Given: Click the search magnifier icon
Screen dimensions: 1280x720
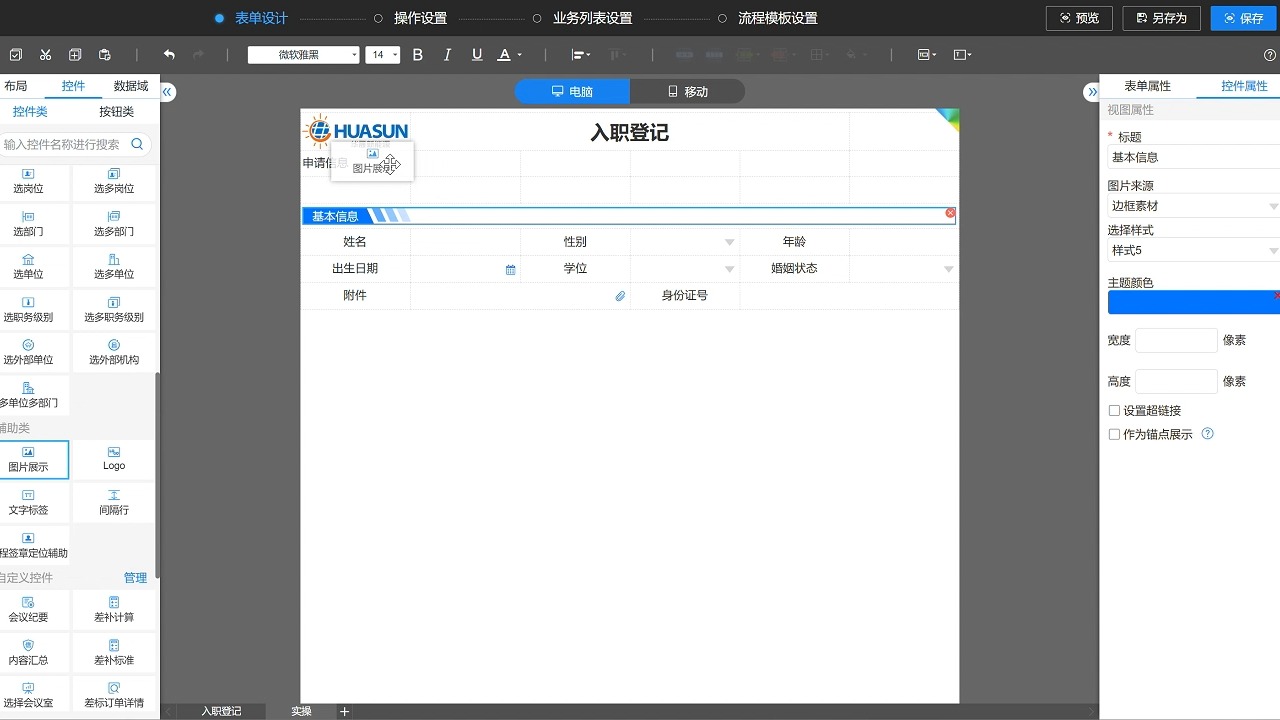Looking at the screenshot, I should (x=137, y=144).
